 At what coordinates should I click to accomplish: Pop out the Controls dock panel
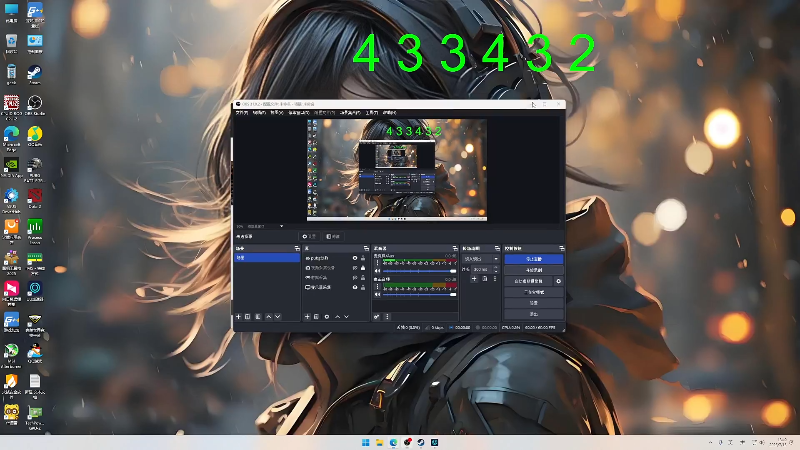[562, 248]
